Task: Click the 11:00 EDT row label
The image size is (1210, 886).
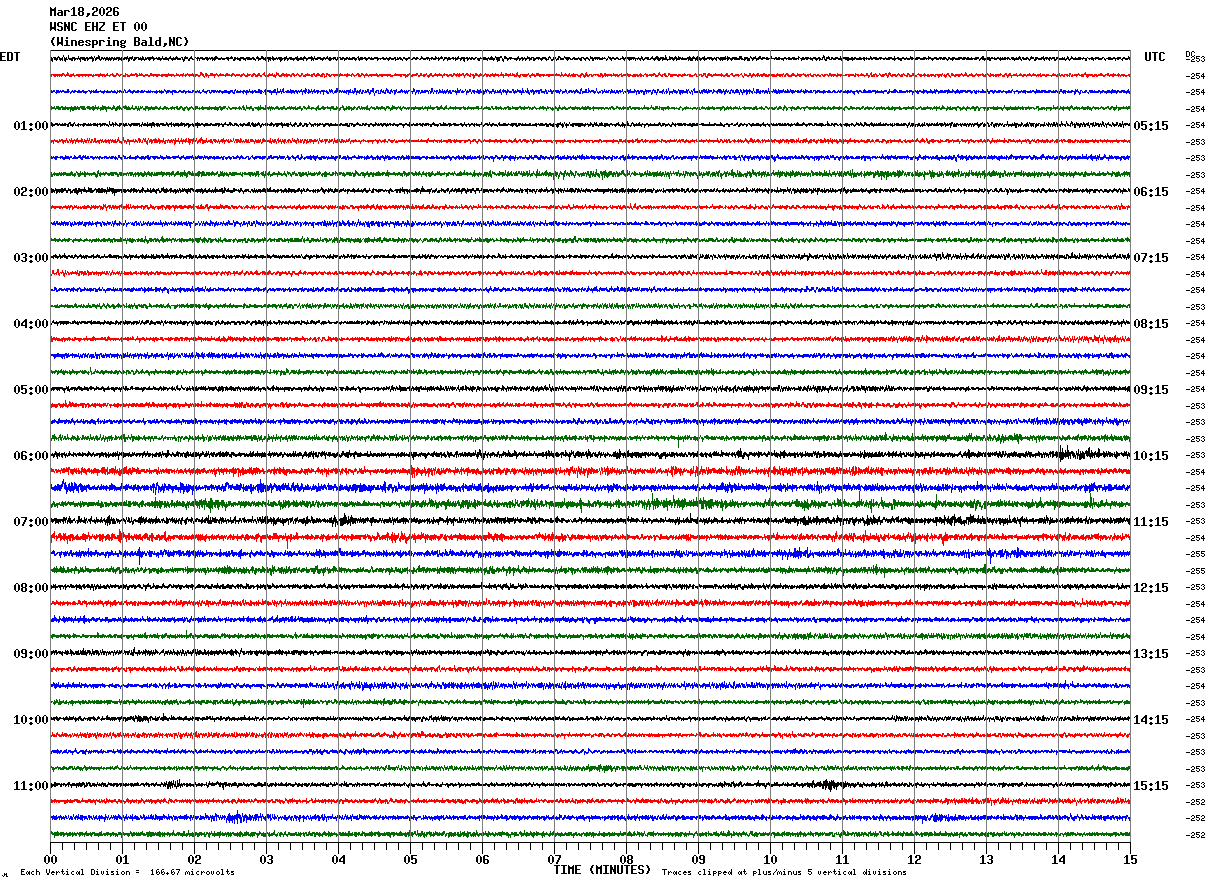Action: pos(31,786)
